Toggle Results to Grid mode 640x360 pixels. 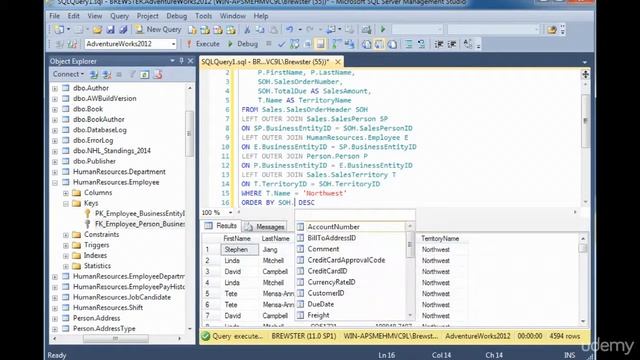pos(379,44)
